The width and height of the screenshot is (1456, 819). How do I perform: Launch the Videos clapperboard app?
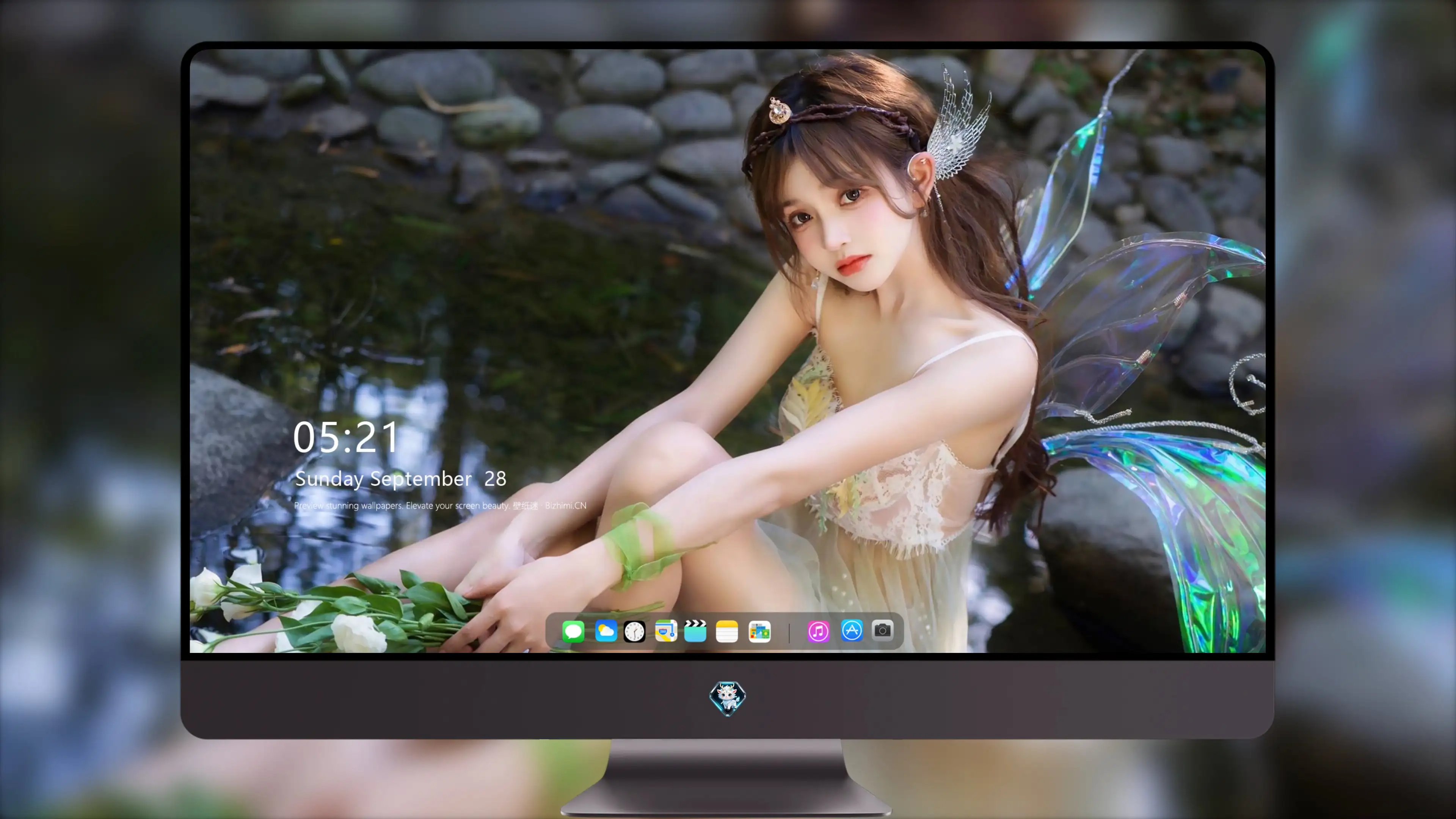[695, 631]
